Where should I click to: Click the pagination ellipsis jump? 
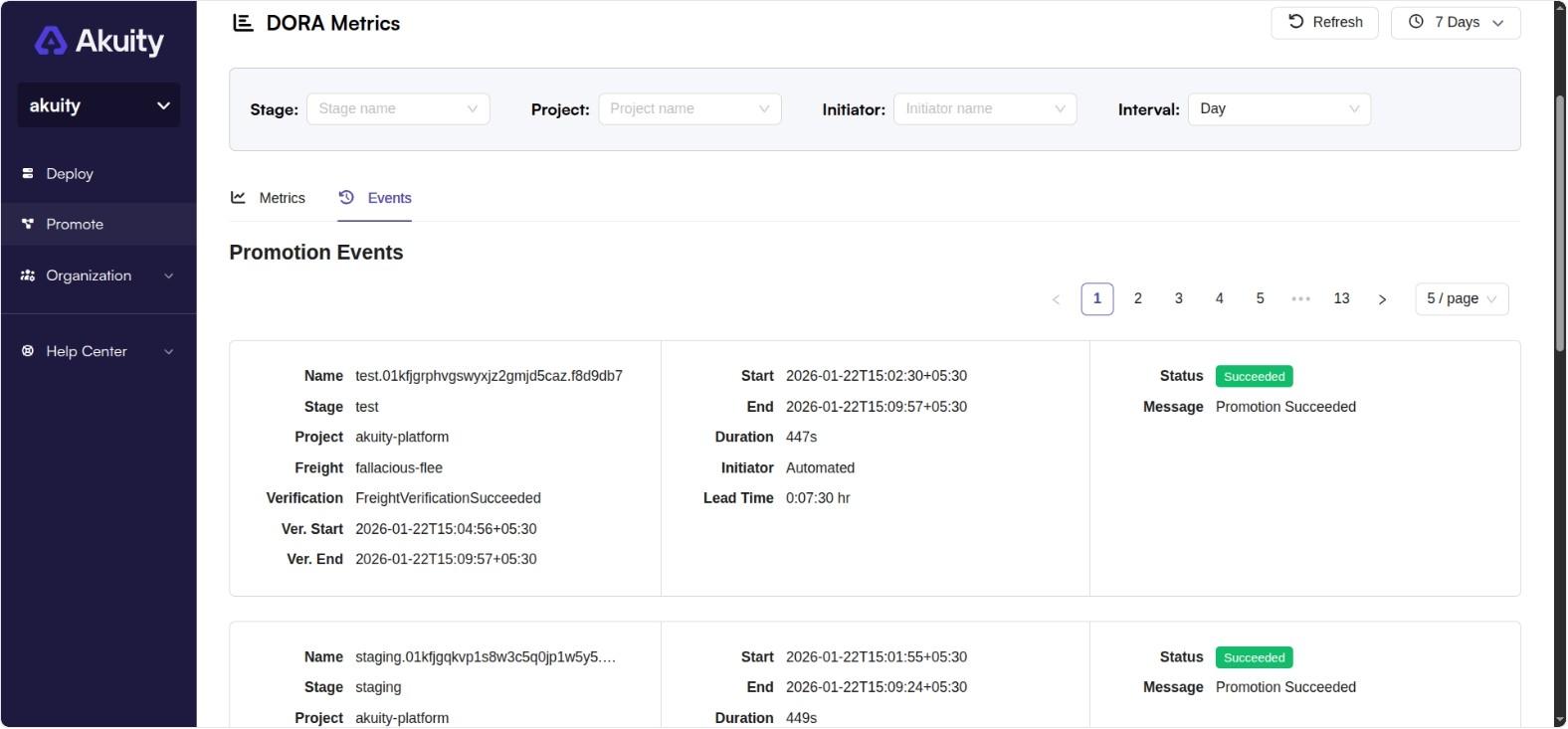[1300, 299]
